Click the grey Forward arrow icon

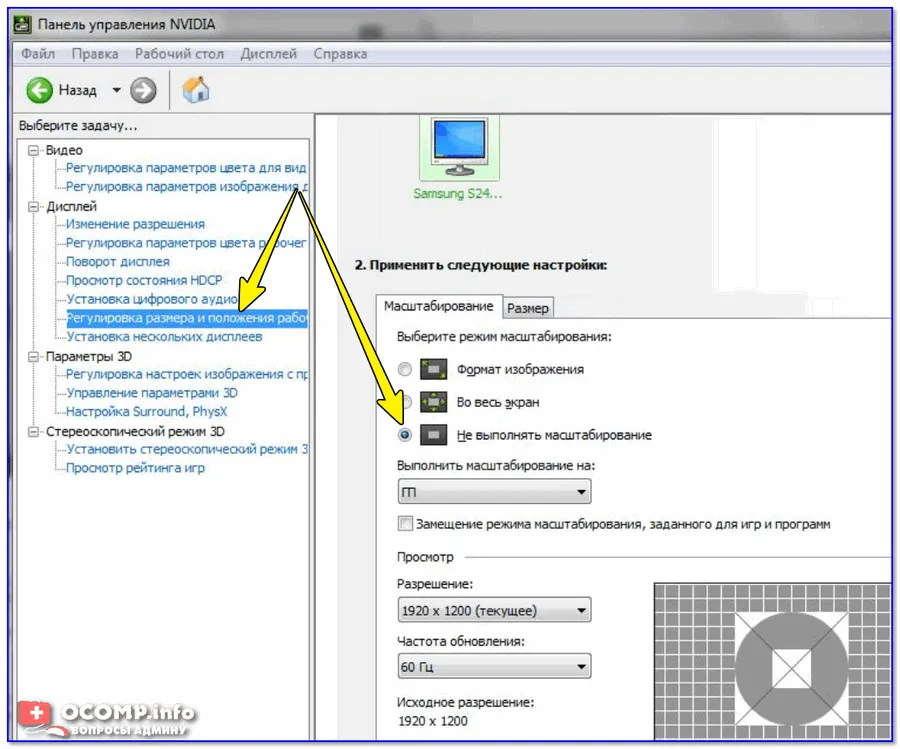pyautogui.click(x=143, y=90)
